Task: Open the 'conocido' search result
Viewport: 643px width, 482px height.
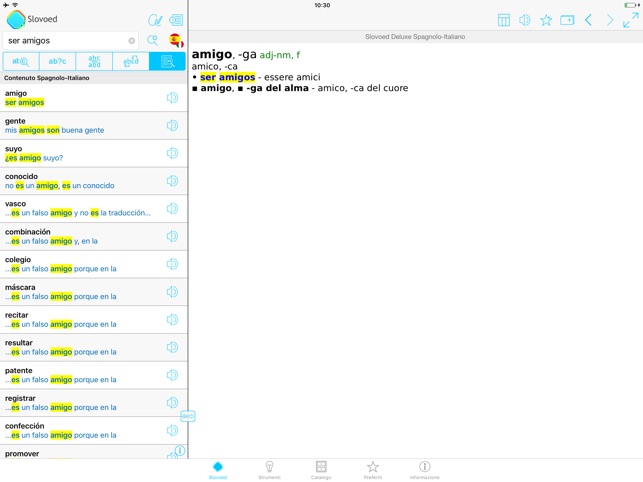Action: (80, 181)
